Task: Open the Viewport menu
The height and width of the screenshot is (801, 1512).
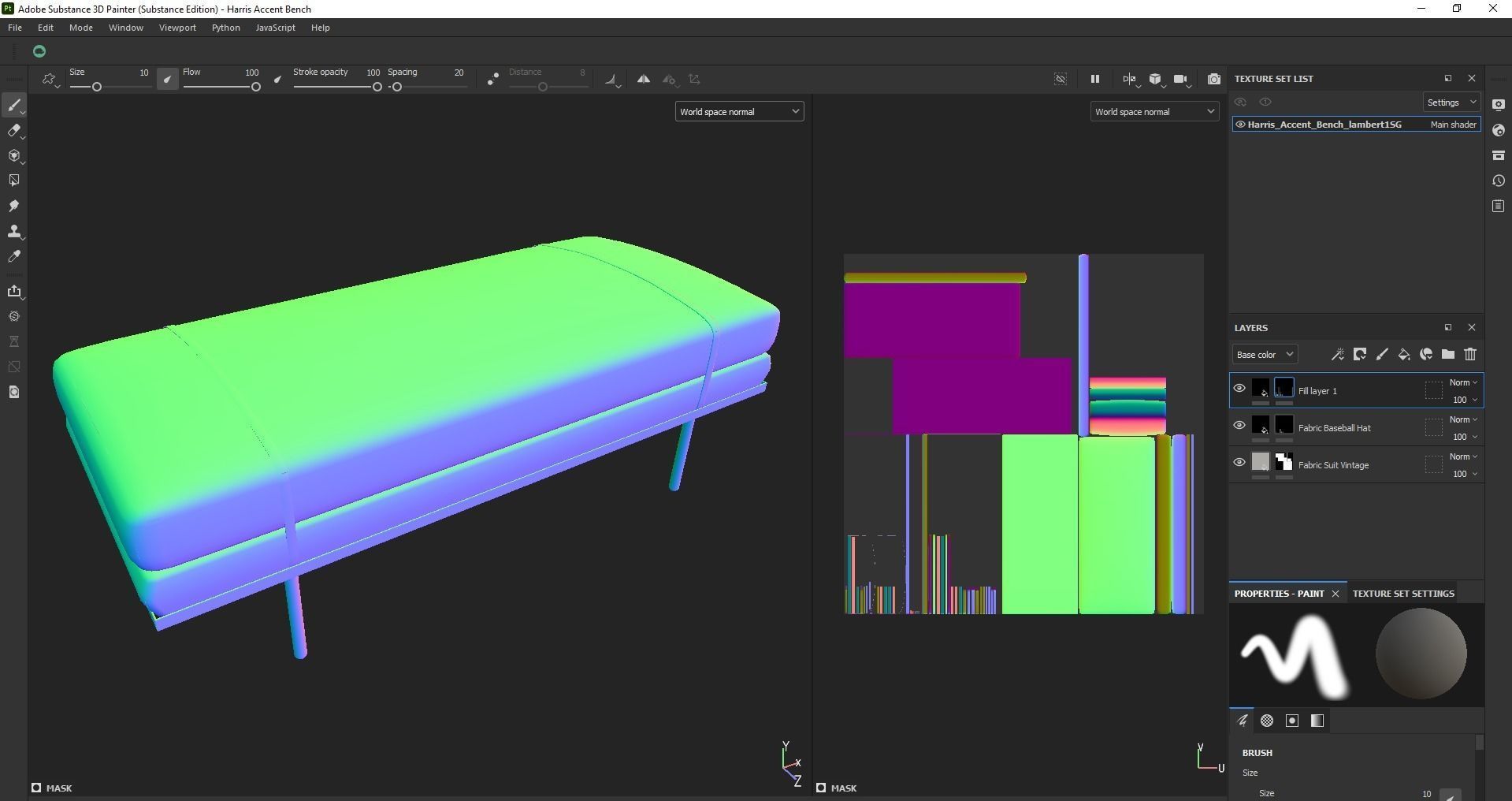Action: pos(177,28)
